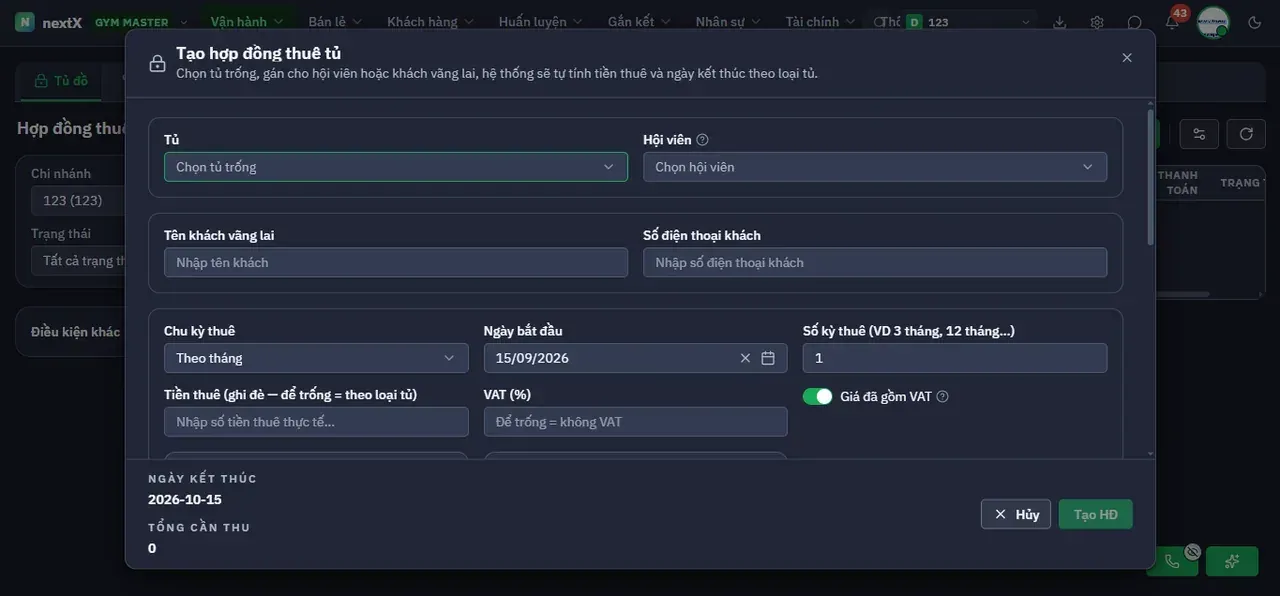
Task: Open the Vận hành menu
Action: 247,22
